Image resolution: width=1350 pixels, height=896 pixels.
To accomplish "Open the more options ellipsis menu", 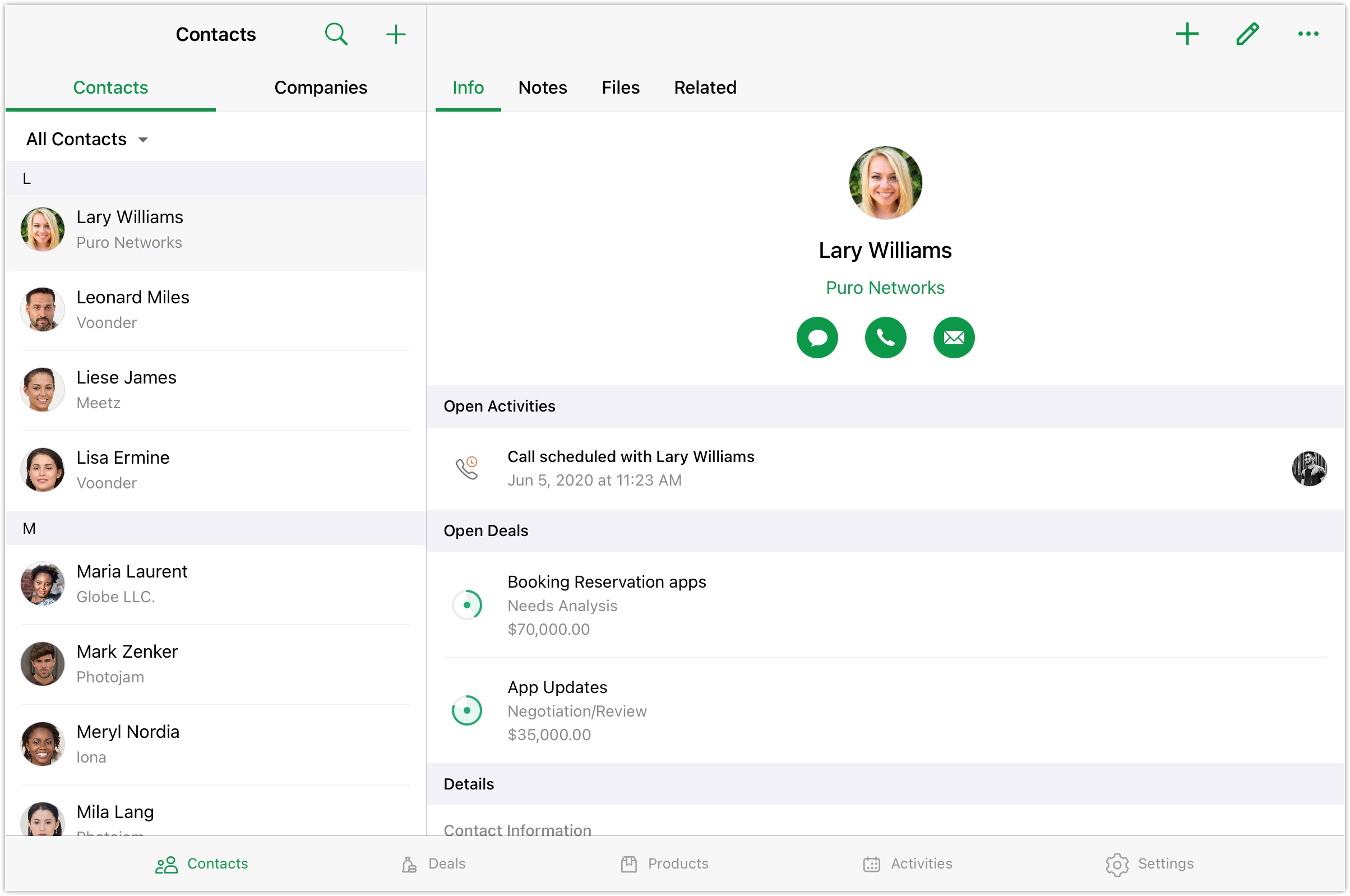I will 1308,34.
